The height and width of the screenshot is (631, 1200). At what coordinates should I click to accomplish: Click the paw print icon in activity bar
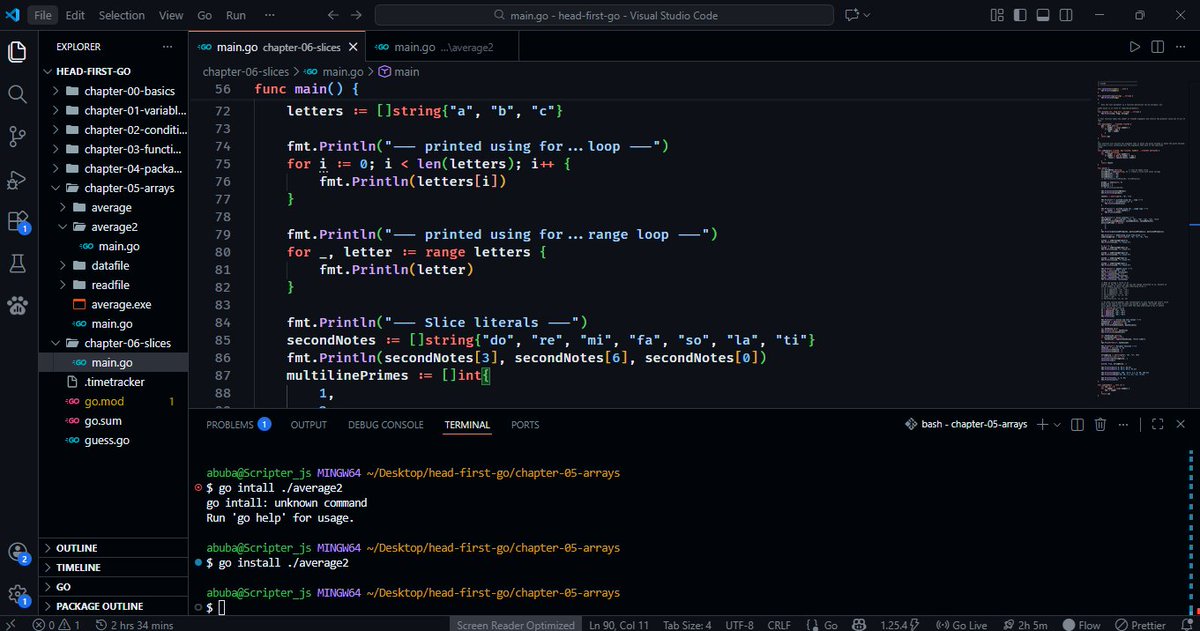[x=17, y=305]
